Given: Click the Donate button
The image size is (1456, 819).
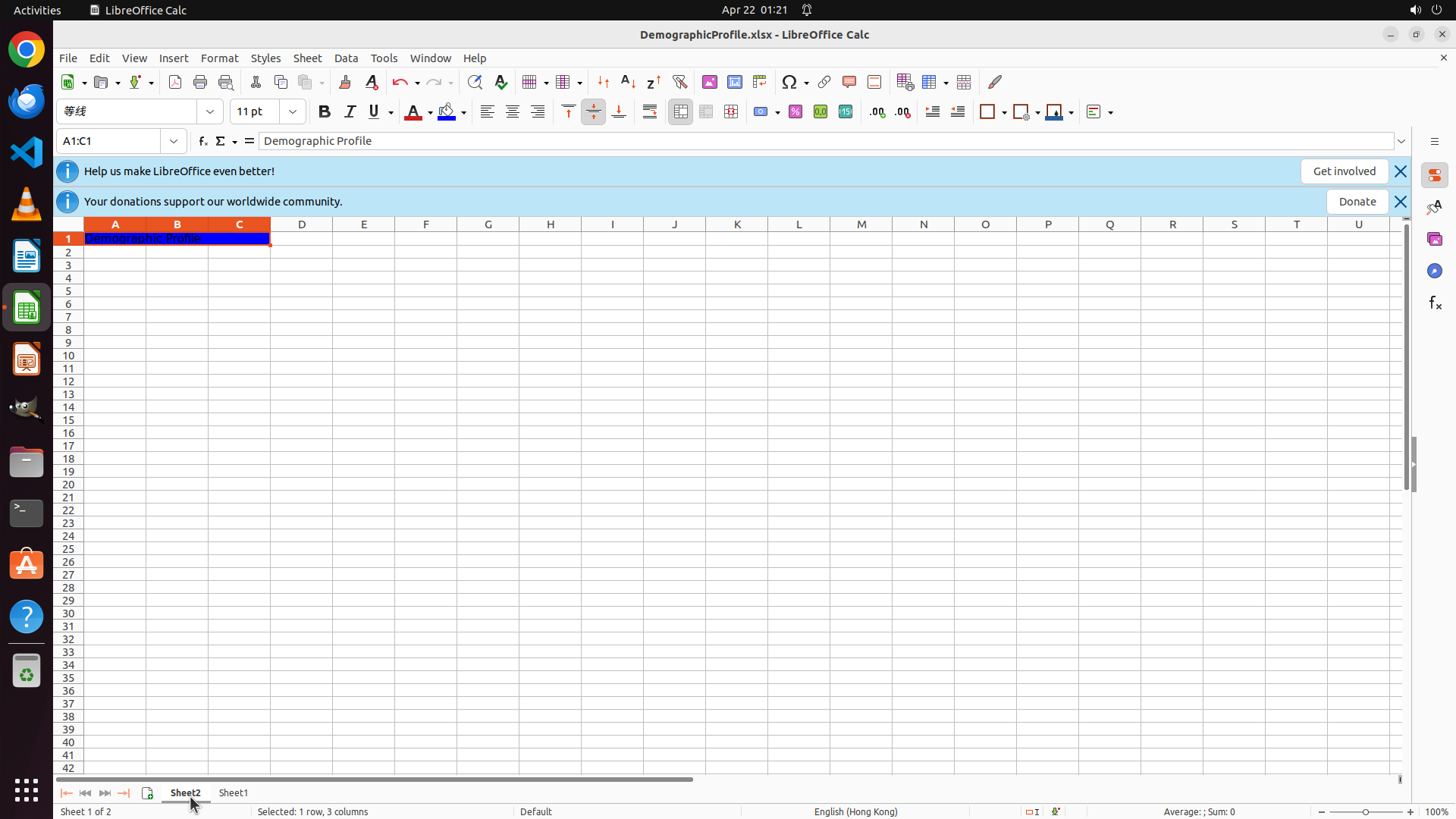Looking at the screenshot, I should (1357, 202).
